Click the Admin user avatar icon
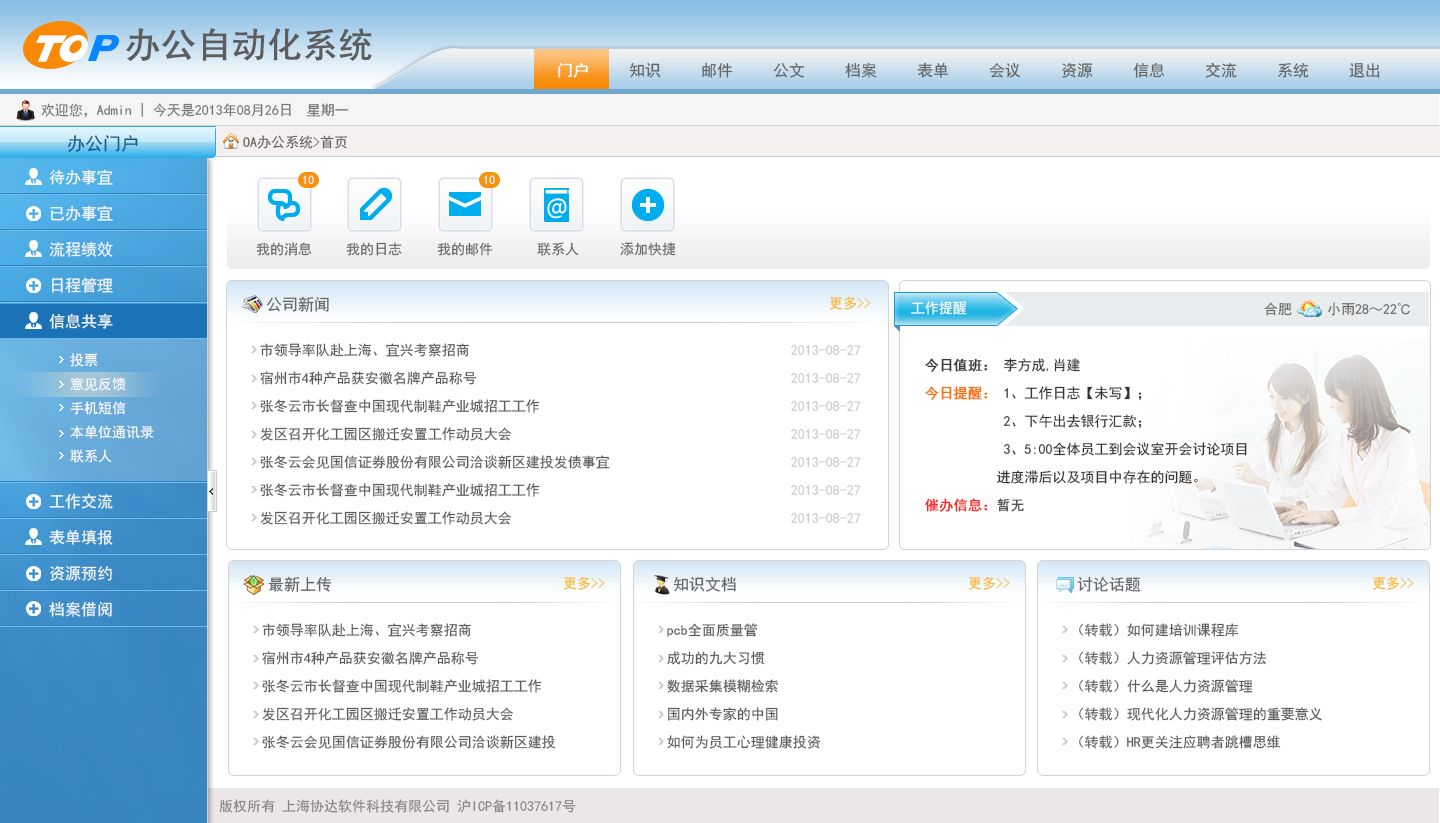 [x=26, y=110]
